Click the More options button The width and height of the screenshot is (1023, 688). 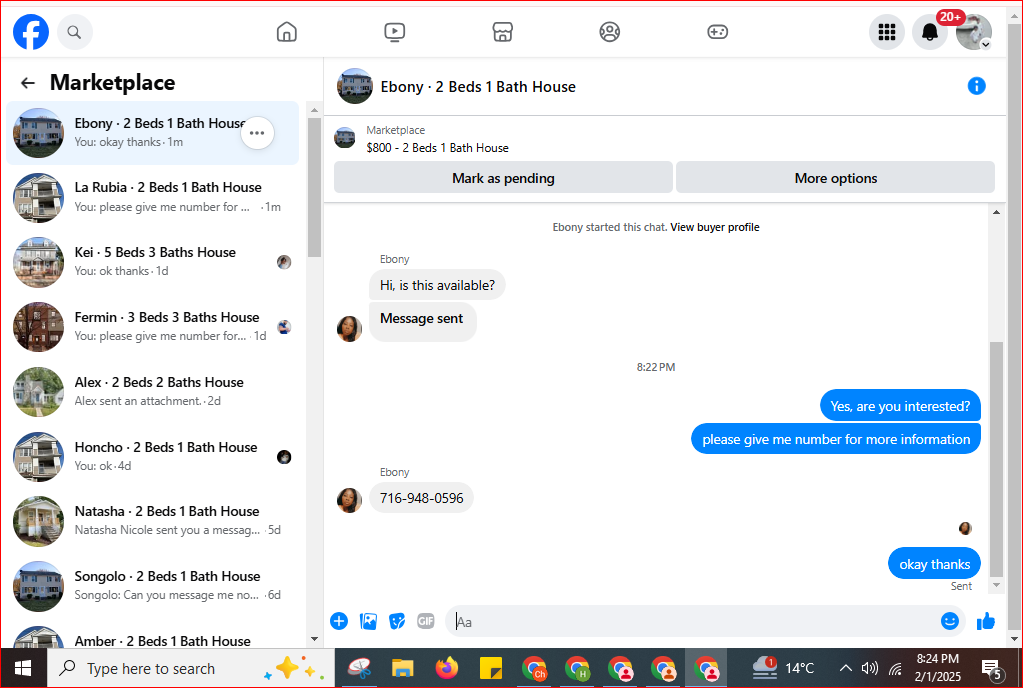[x=835, y=177]
